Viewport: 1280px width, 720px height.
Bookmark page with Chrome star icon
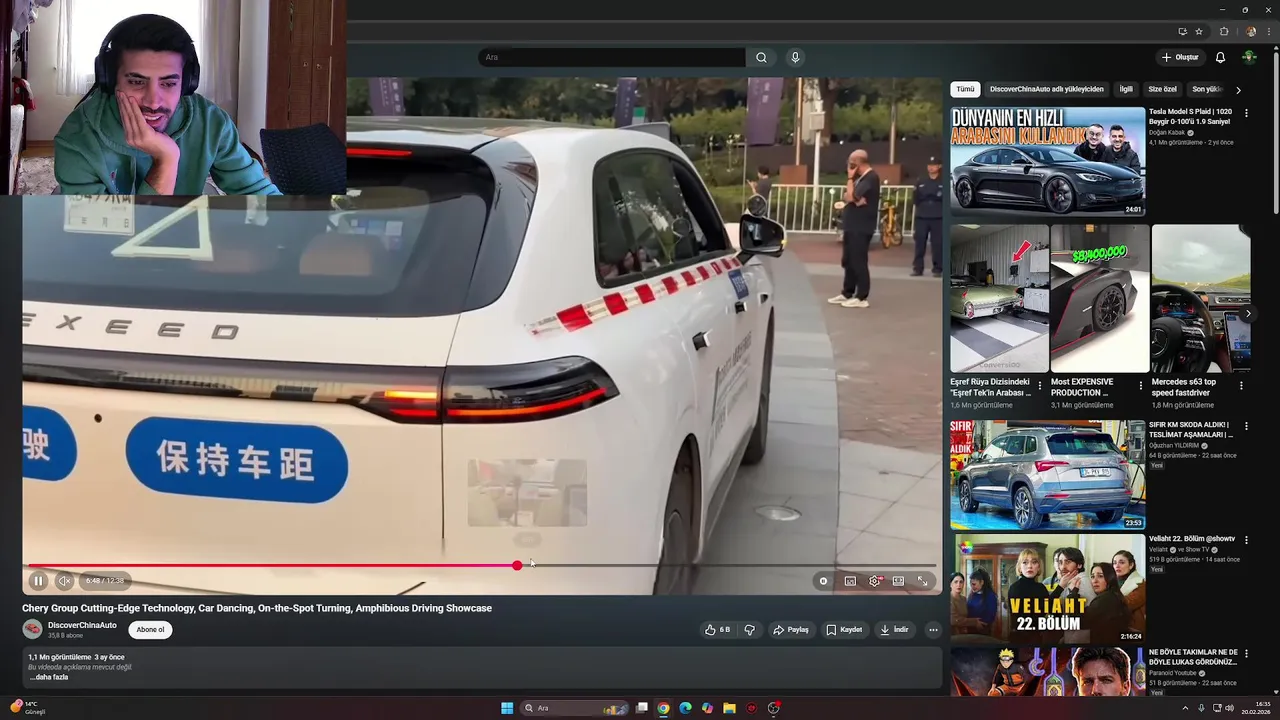1199,31
